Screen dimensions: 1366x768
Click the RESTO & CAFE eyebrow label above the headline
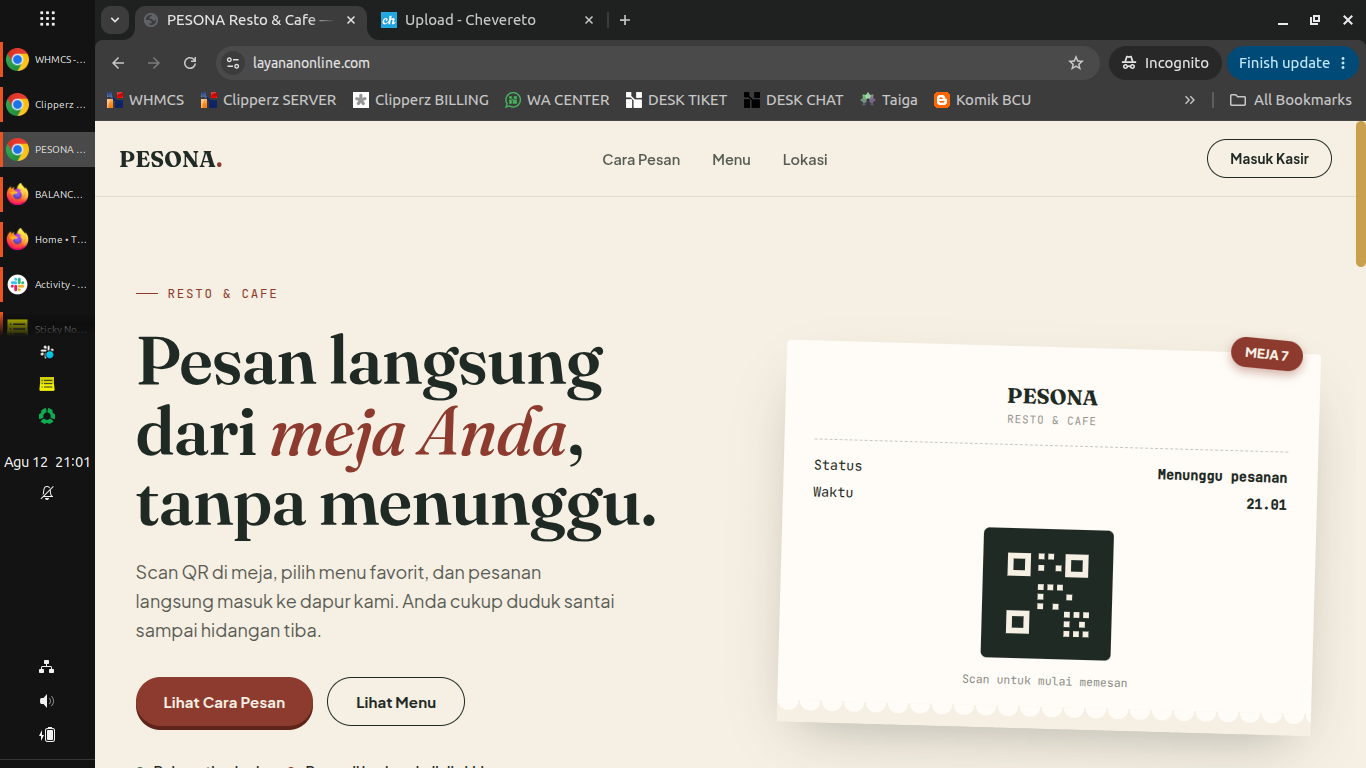tap(222, 294)
